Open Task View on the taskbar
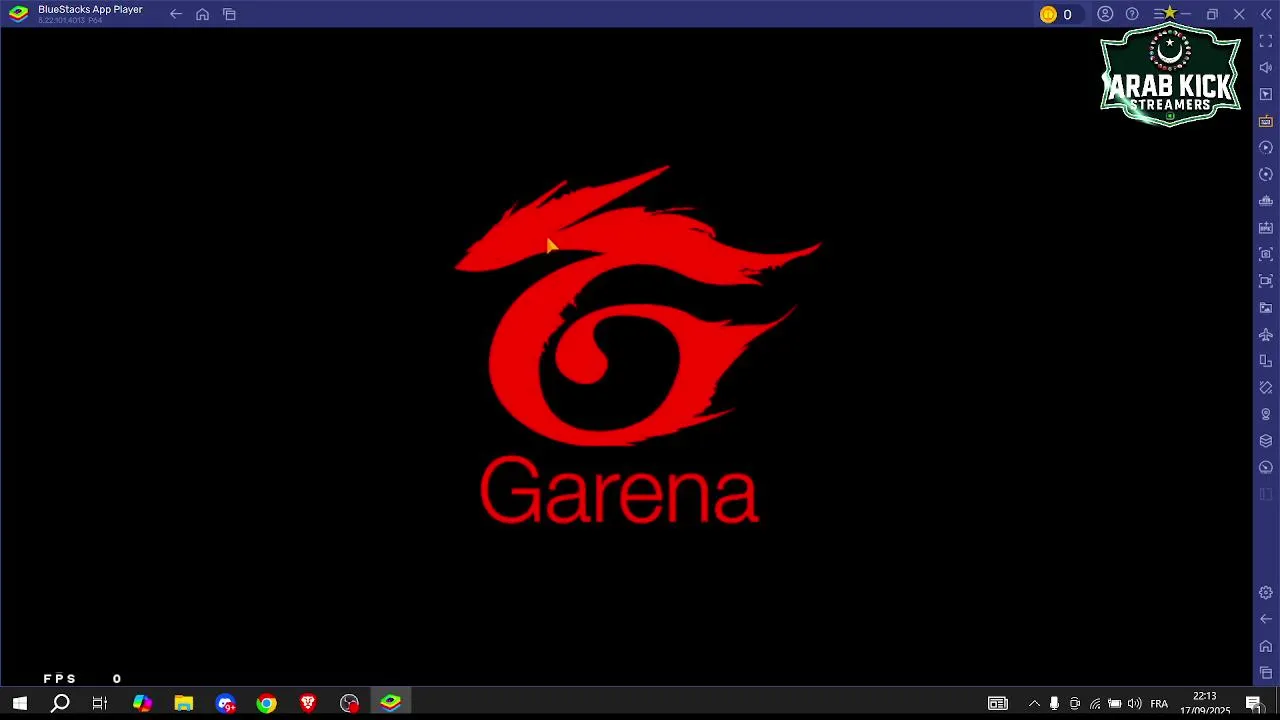The height and width of the screenshot is (720, 1280). click(100, 704)
